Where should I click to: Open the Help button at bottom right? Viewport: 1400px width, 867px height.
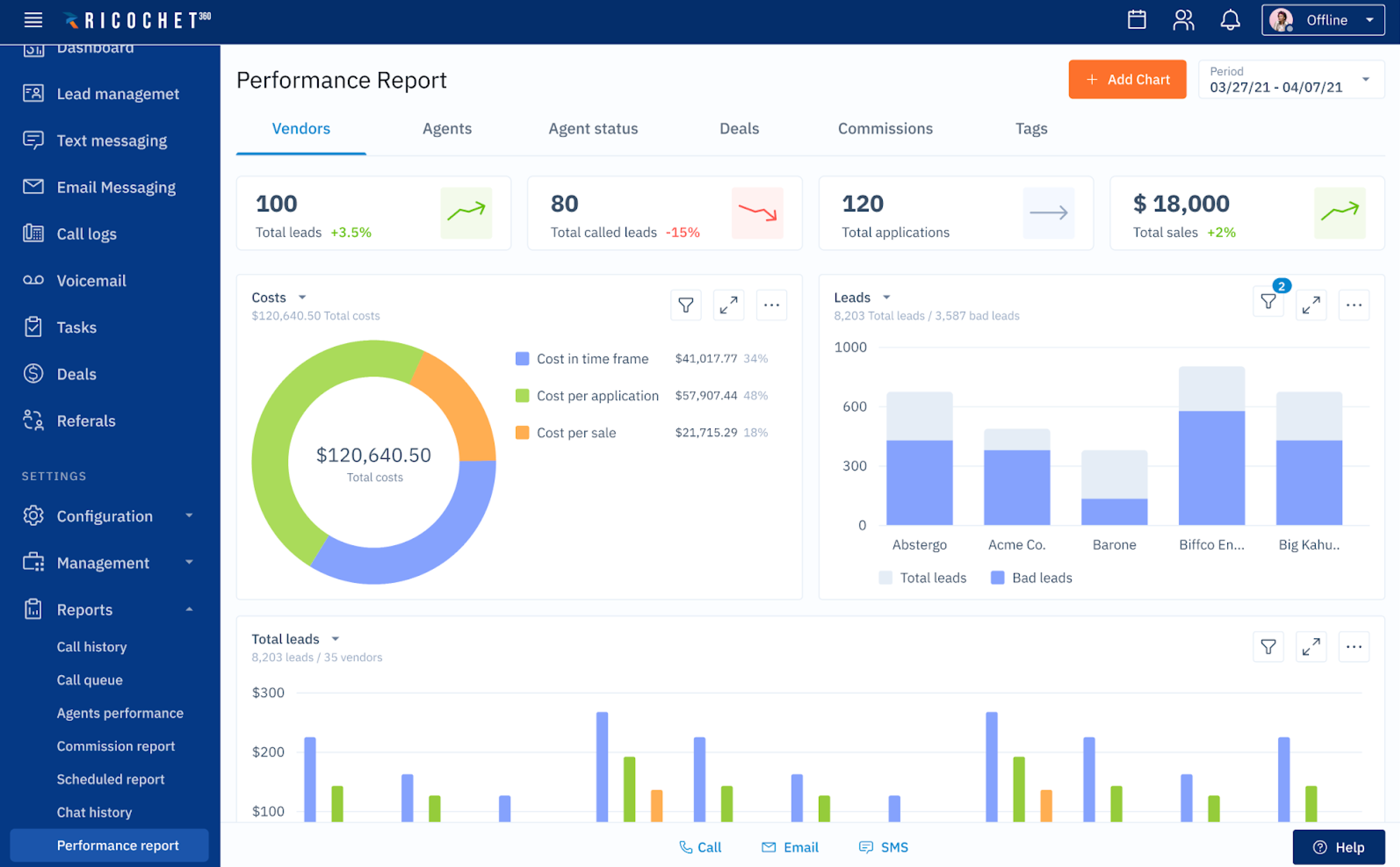1338,847
